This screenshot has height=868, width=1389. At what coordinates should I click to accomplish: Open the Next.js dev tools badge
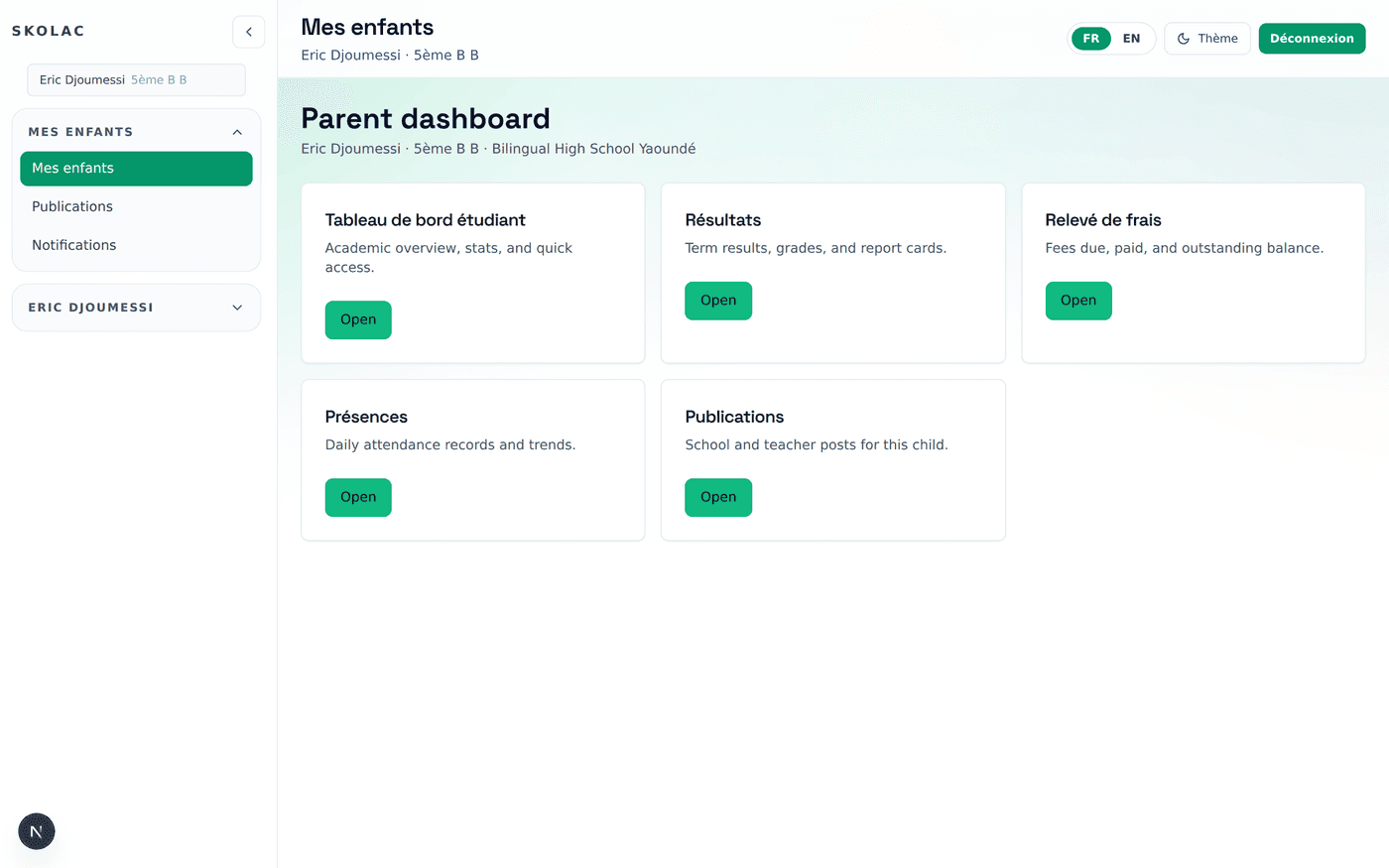[37, 831]
